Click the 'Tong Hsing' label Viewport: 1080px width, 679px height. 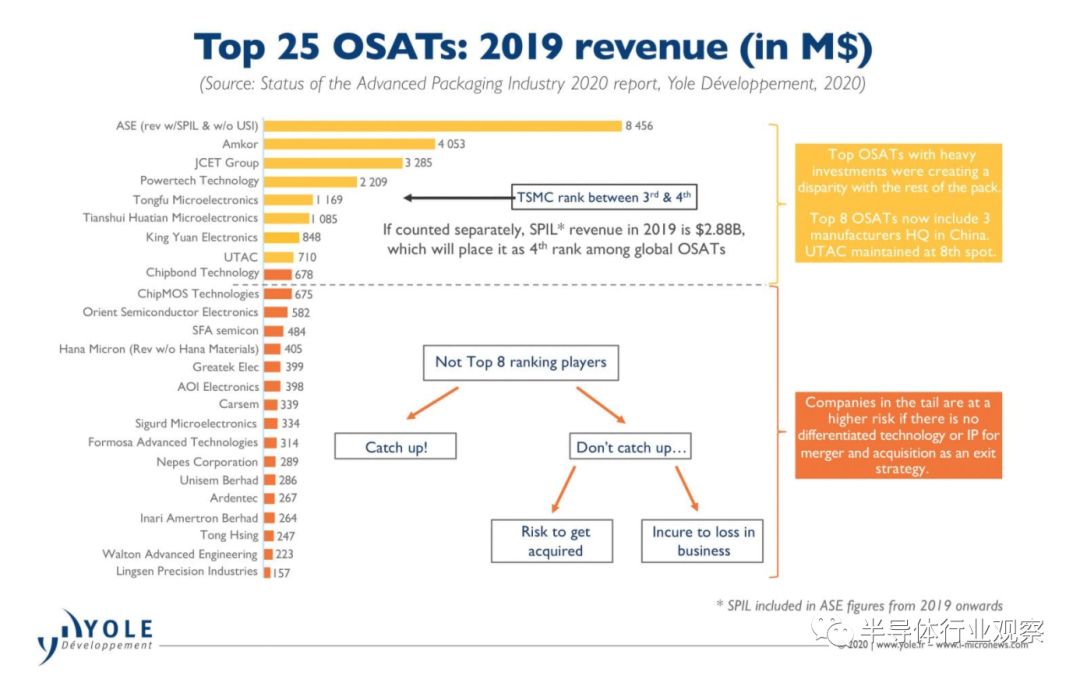click(229, 535)
